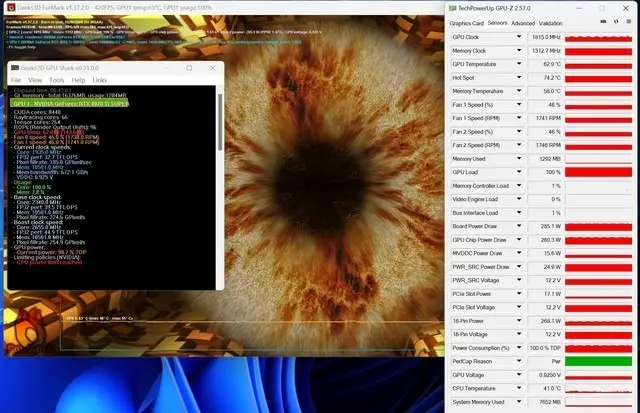
Task: Expand the Fan 2 Speed (%) dropdown
Action: tap(519, 131)
